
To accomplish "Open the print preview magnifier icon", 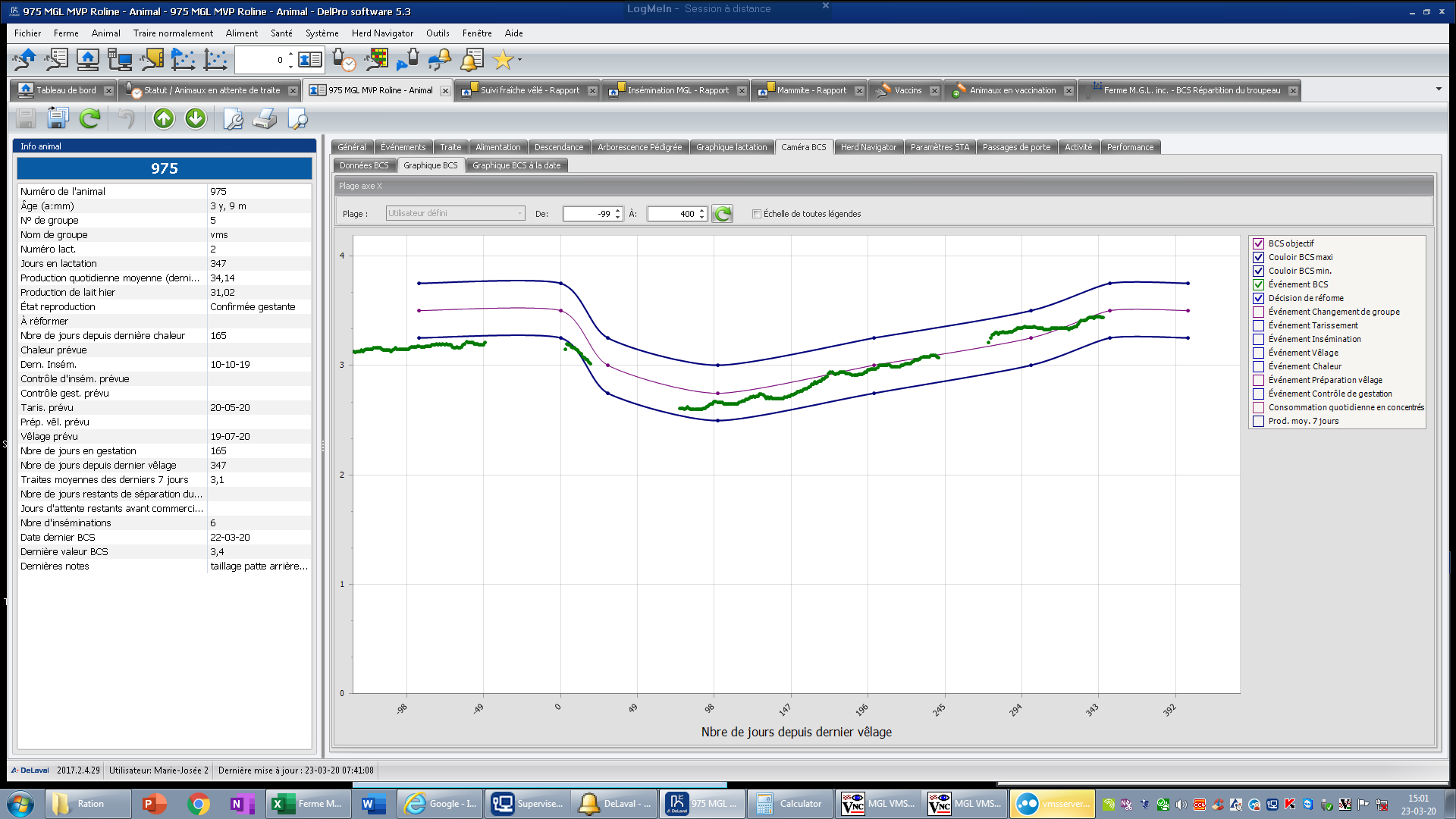I will pyautogui.click(x=297, y=118).
